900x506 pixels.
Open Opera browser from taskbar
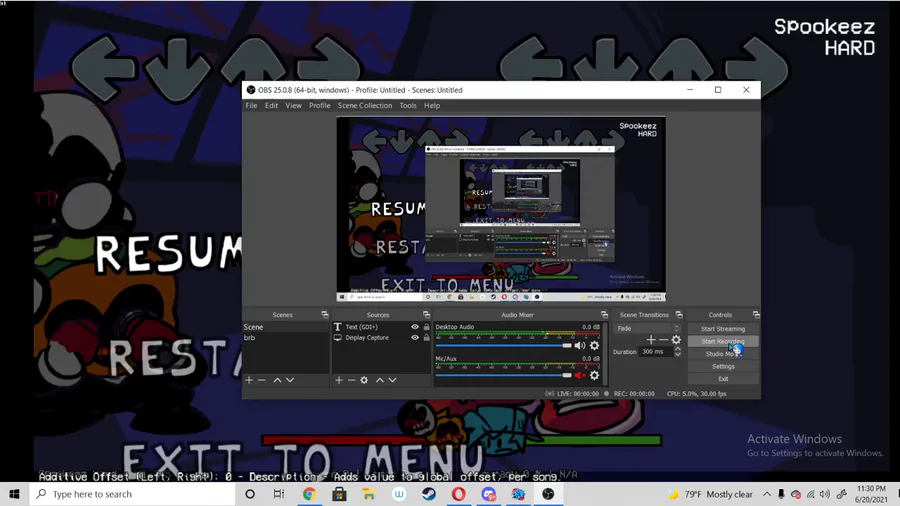point(459,494)
